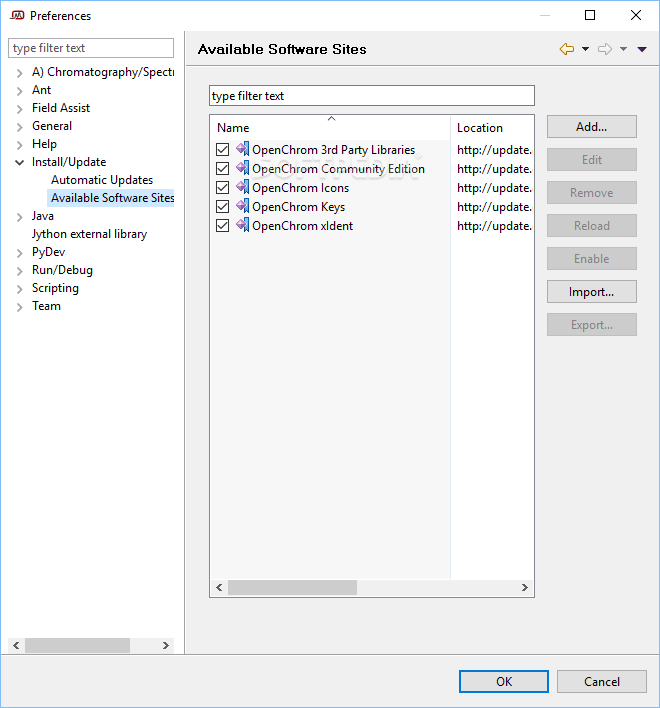This screenshot has height=708, width=660.
Task: Expand the Scripting node
Action: pos(19,289)
